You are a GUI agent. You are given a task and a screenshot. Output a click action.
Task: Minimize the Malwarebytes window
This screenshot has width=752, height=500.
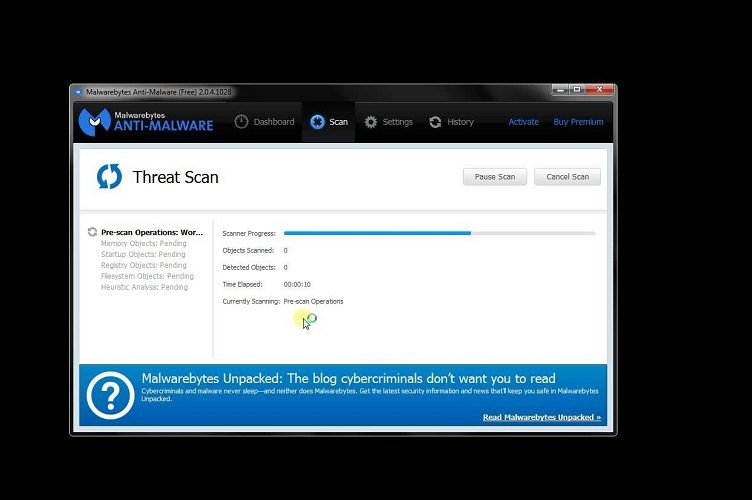pyautogui.click(x=560, y=90)
